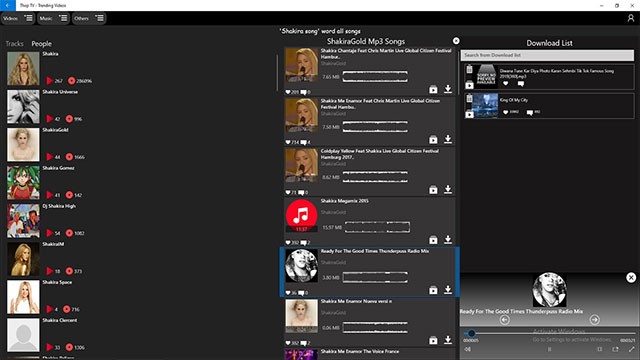Open the Music menu dropdown
This screenshot has width=640, height=360.
(53, 18)
